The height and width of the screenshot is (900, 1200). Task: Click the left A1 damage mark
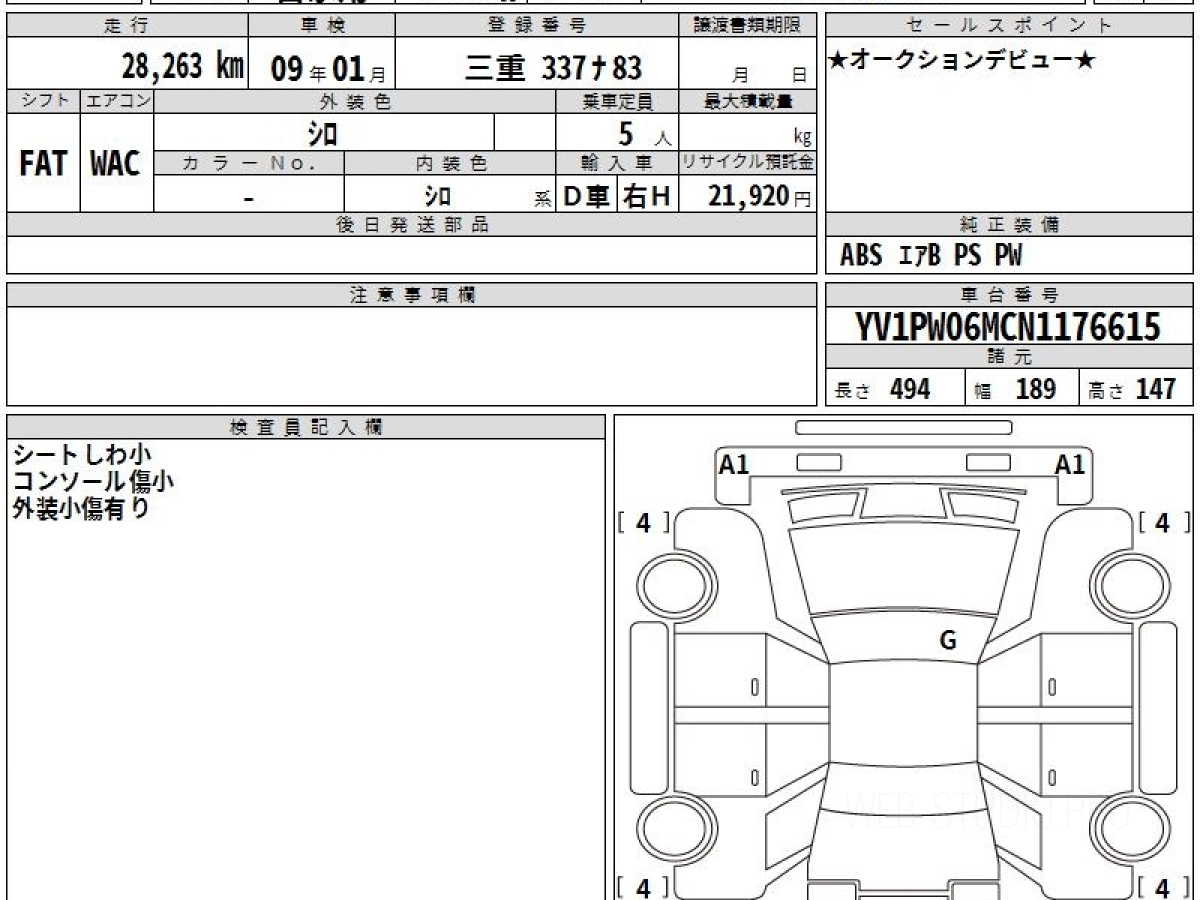coord(734,464)
